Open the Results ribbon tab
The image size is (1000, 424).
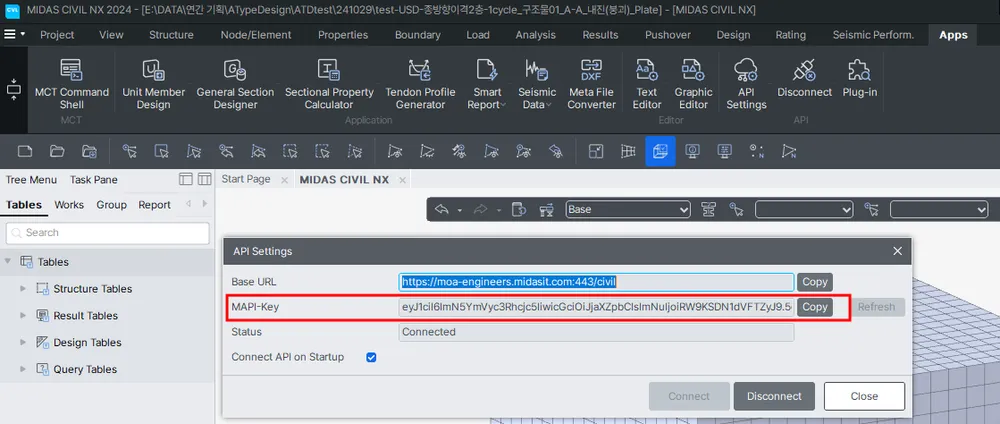point(600,35)
